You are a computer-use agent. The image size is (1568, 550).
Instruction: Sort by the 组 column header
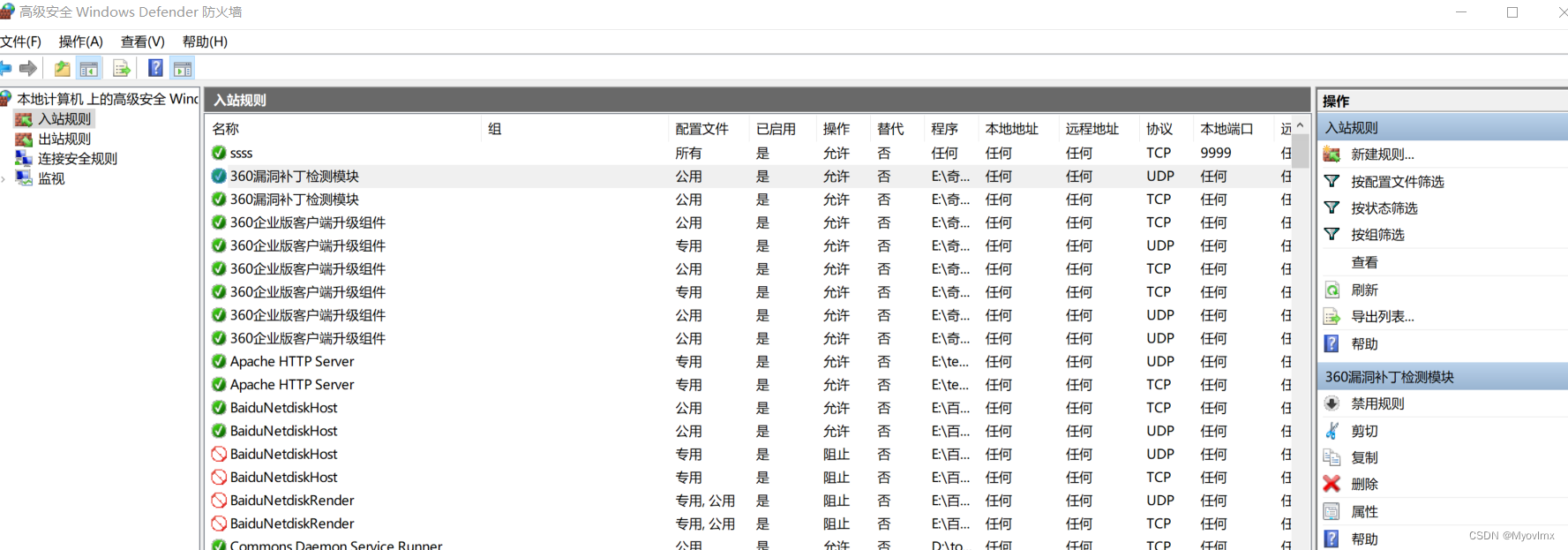(576, 129)
